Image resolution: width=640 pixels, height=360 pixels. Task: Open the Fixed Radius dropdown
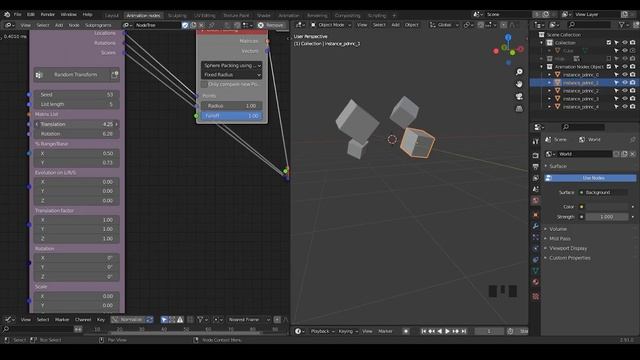(231, 75)
